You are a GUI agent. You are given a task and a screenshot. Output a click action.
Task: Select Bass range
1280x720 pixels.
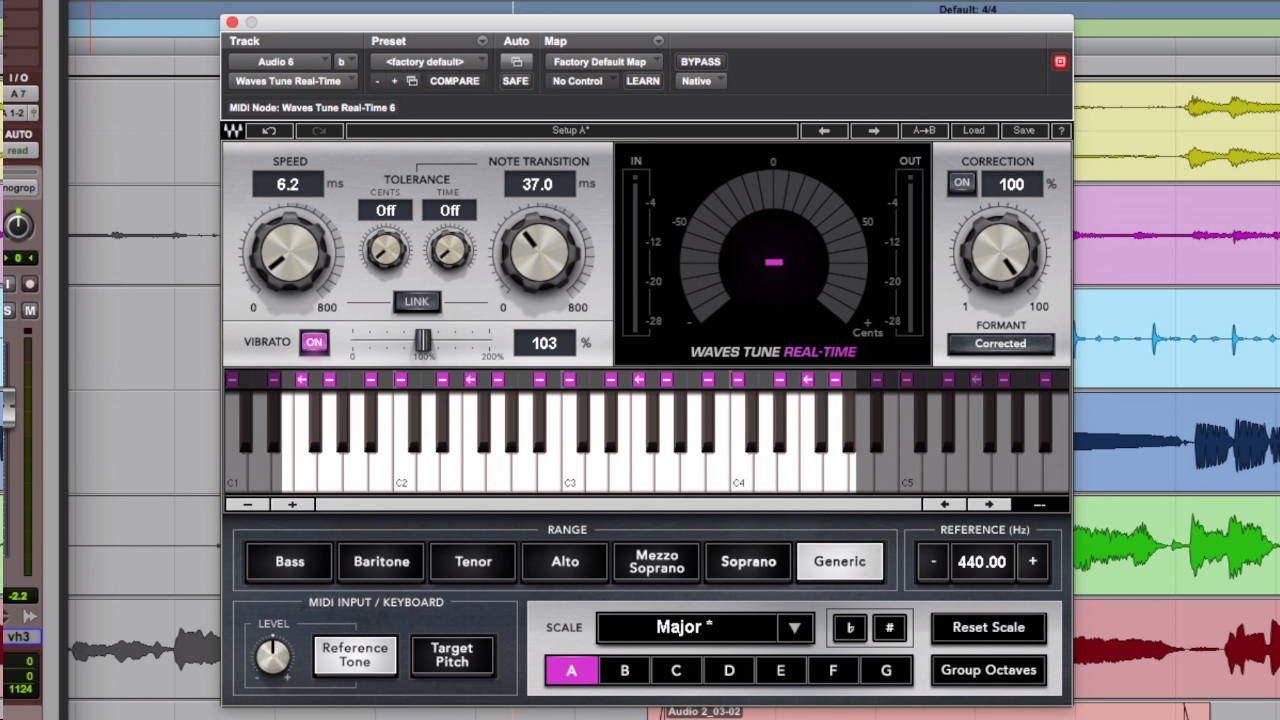(x=289, y=562)
